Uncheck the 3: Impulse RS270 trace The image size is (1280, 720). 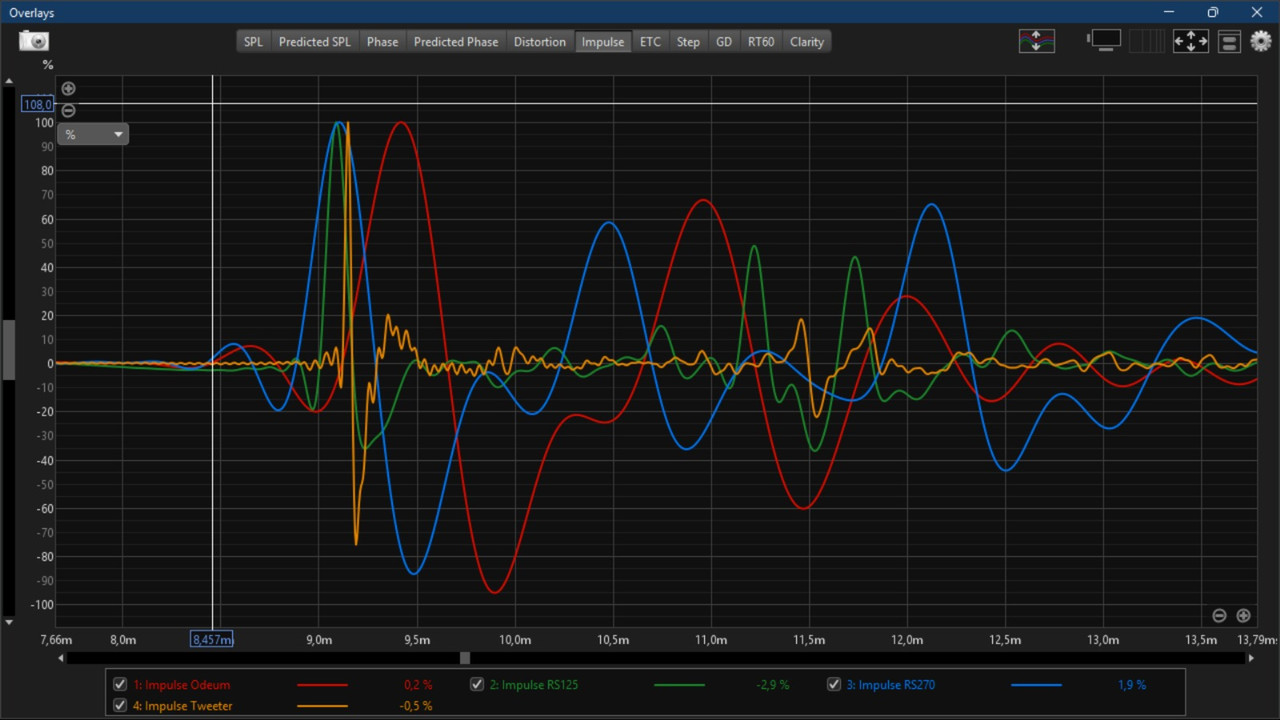click(x=834, y=685)
